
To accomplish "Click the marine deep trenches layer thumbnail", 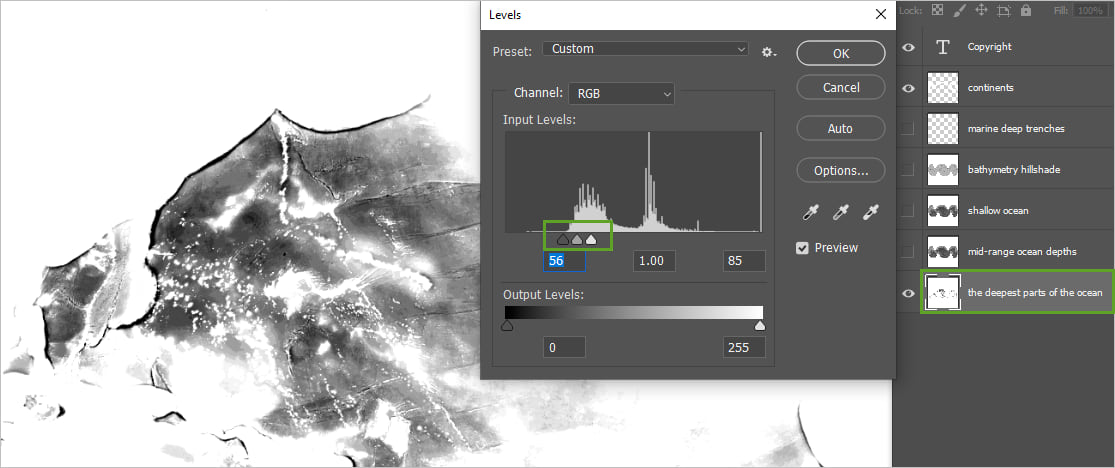I will coord(943,129).
